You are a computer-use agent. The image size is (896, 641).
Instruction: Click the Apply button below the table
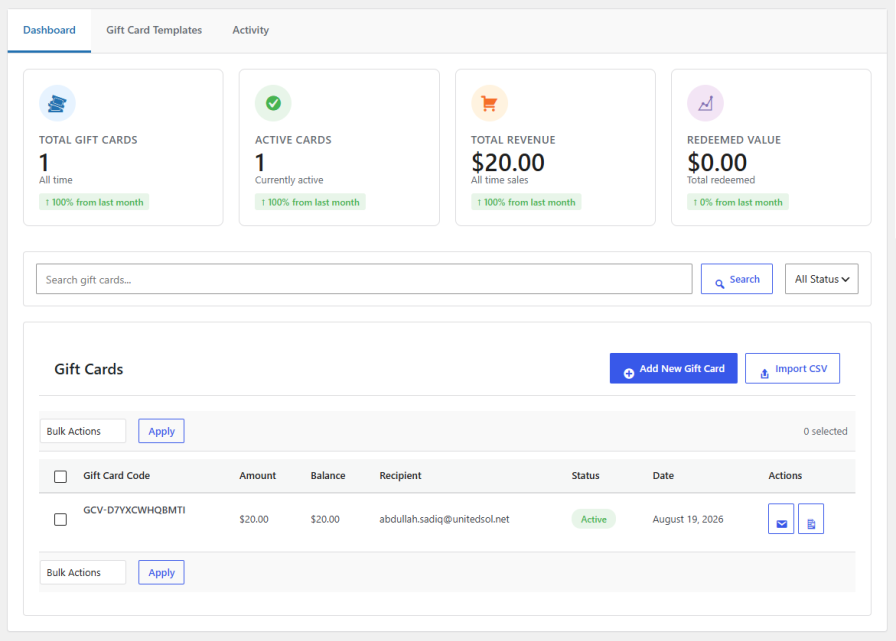click(161, 572)
